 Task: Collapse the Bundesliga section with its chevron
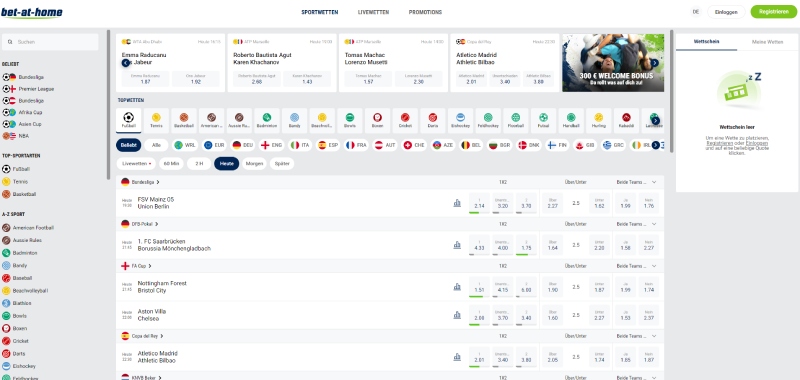(x=654, y=182)
